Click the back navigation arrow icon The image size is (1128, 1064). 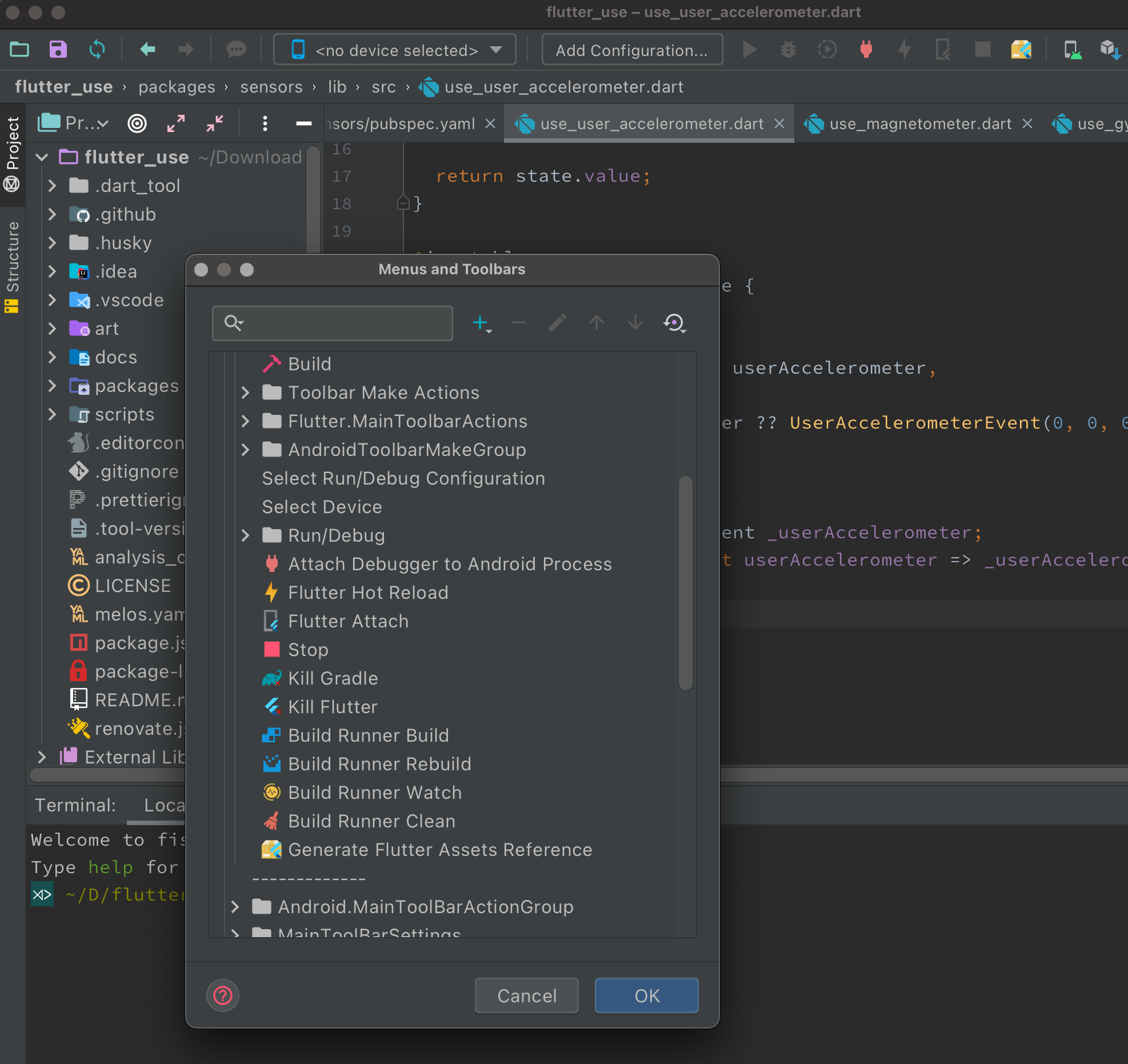tap(147, 50)
